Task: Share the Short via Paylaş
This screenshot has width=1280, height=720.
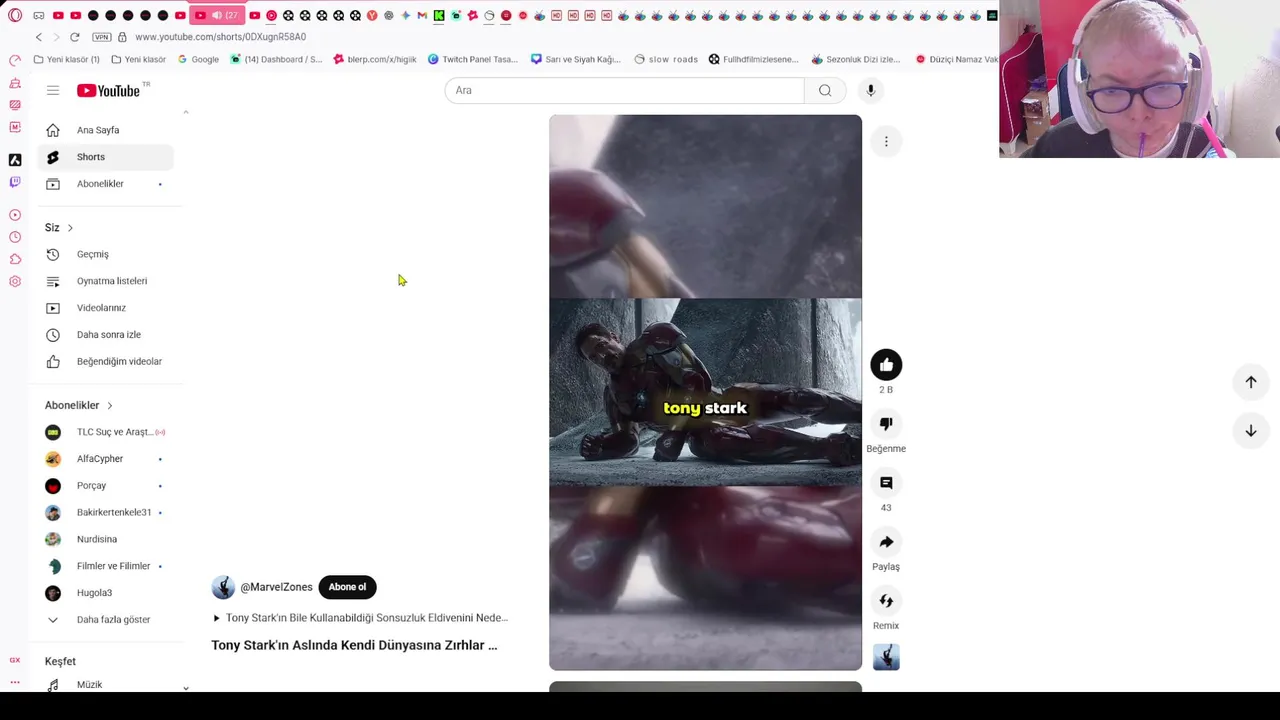Action: pos(886,542)
